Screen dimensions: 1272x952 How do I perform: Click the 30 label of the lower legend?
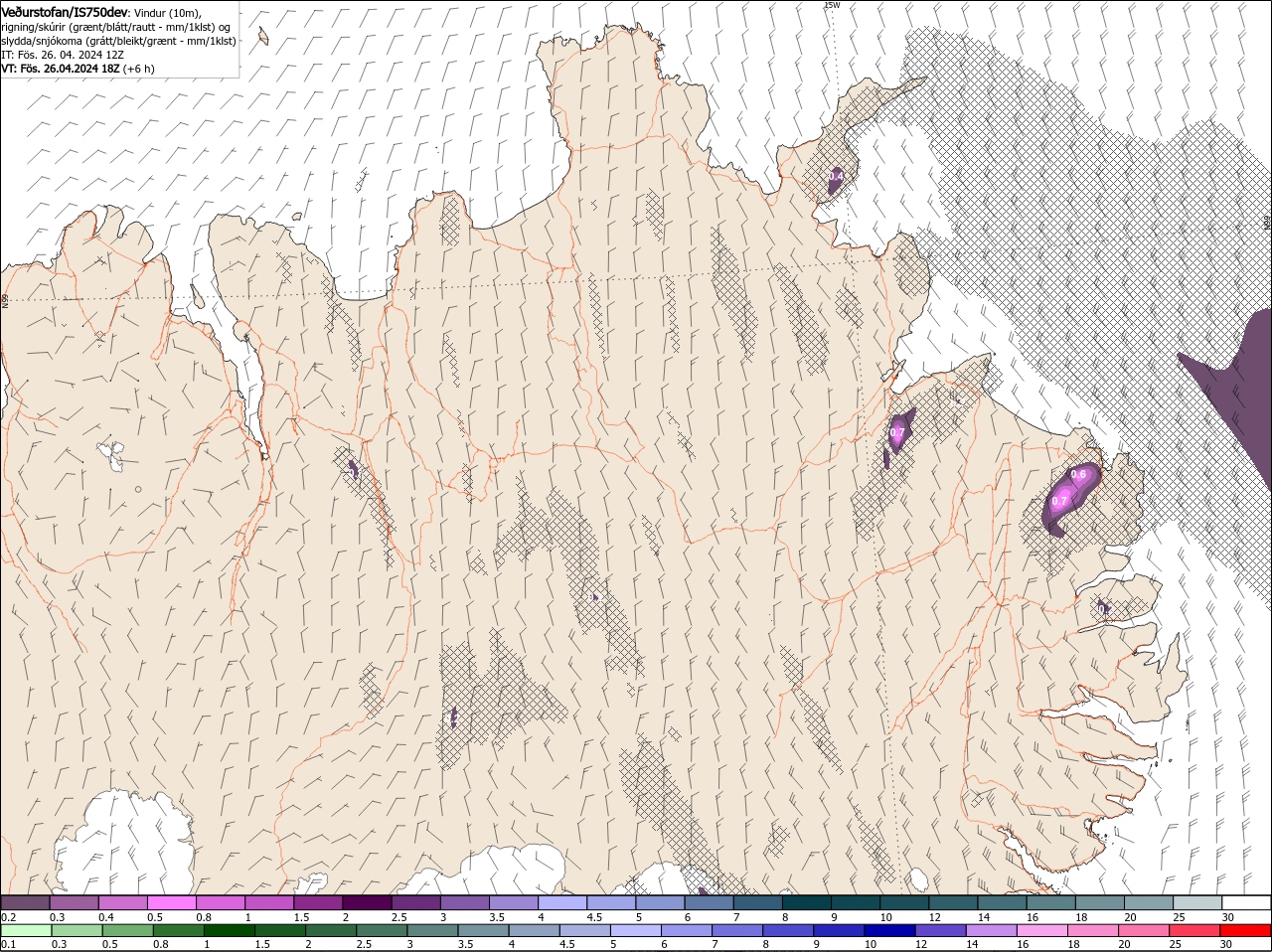point(1225,945)
